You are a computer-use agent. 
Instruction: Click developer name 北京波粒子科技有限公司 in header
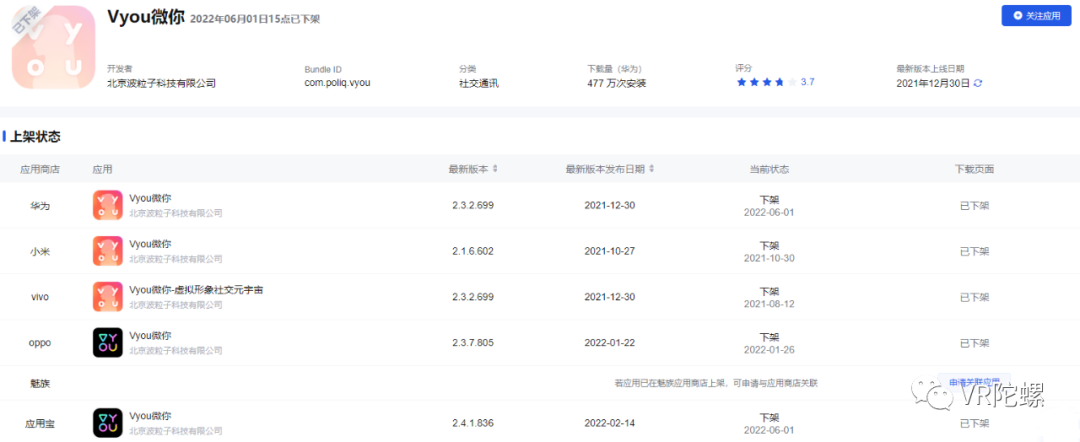point(161,83)
